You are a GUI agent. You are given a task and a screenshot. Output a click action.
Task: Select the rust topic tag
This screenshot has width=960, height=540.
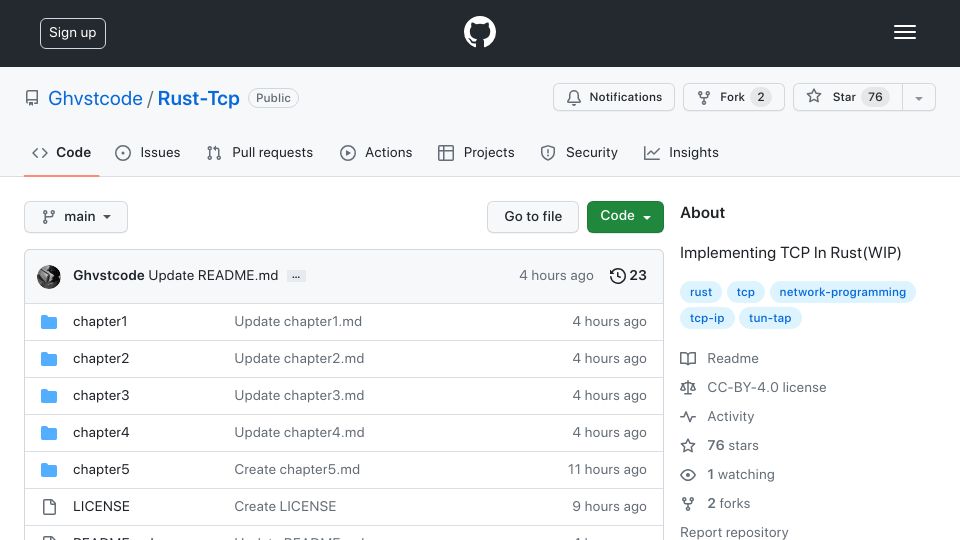pos(701,292)
